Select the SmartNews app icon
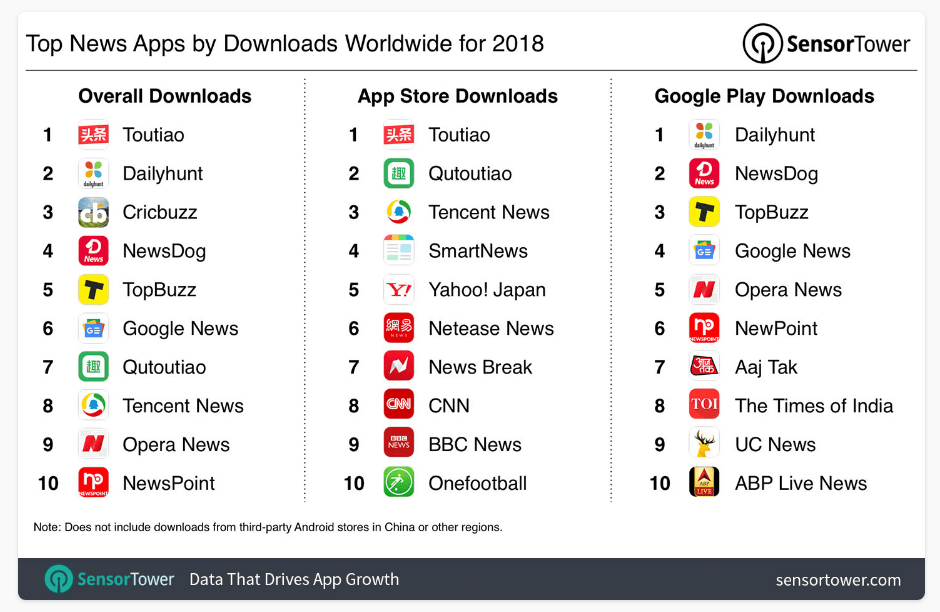 coord(399,251)
